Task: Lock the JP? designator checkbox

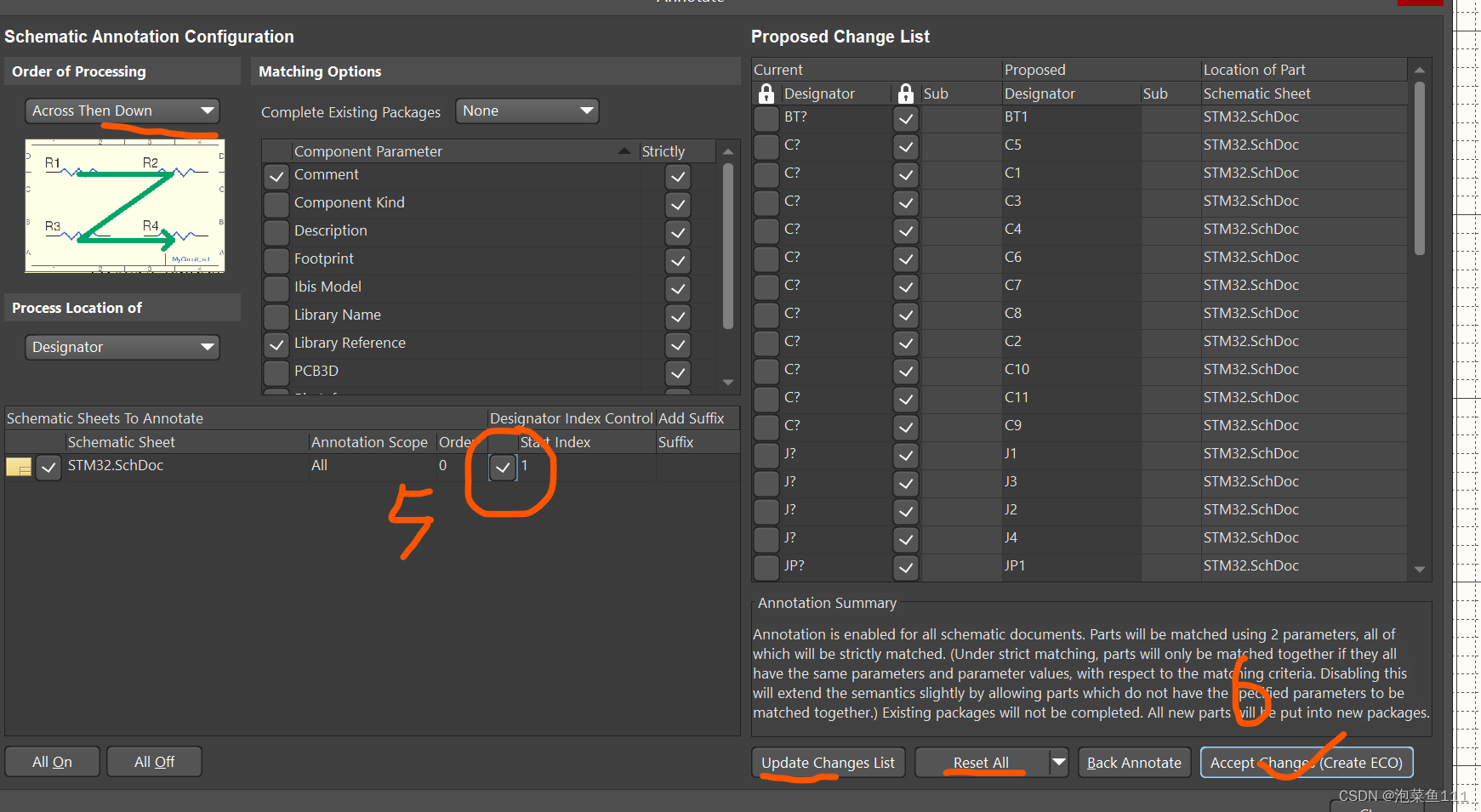Action: 766,568
